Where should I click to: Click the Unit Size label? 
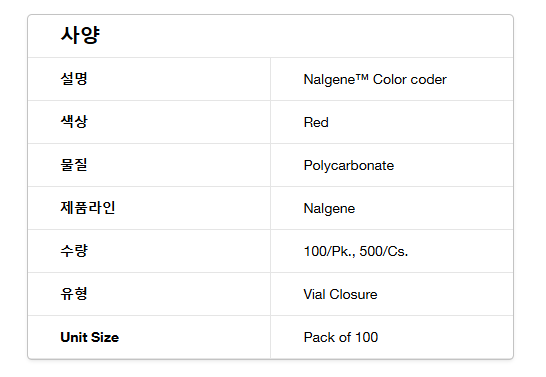point(89,337)
